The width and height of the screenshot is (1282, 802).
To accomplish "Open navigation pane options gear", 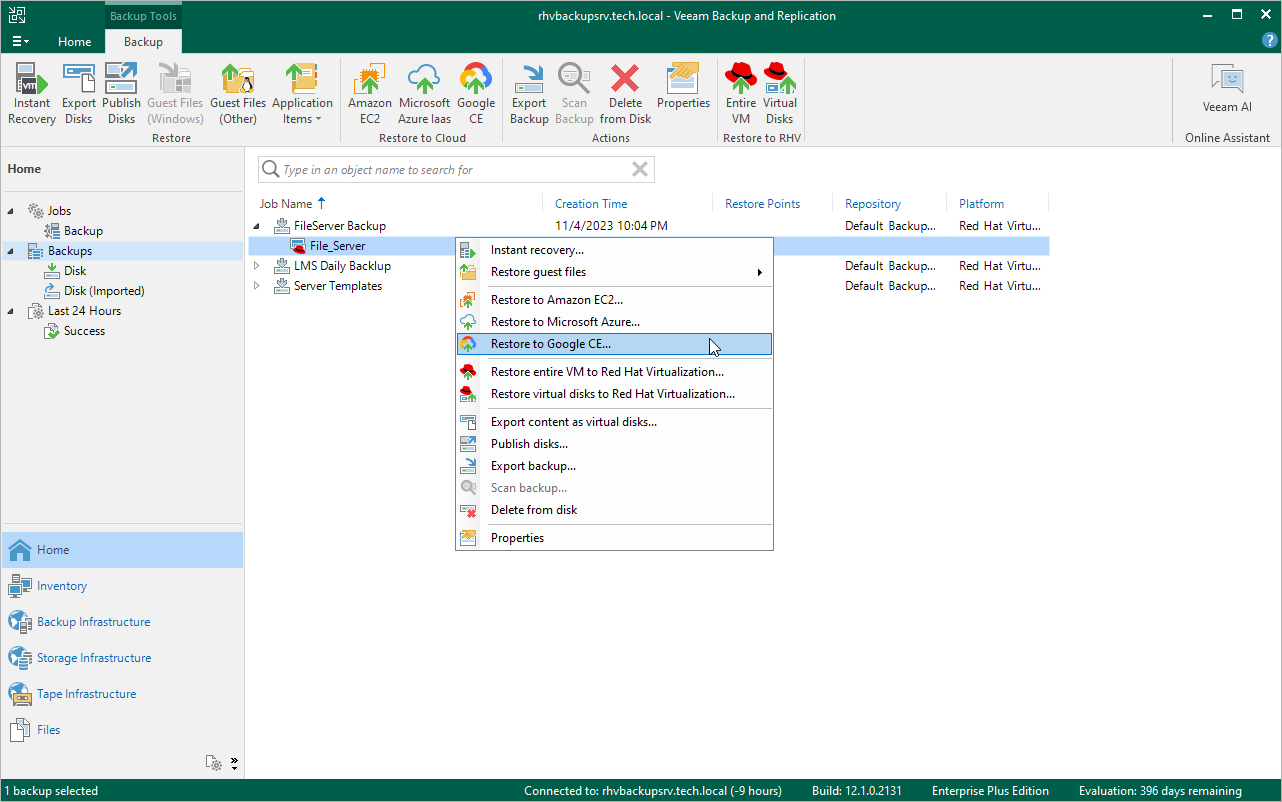I will click(214, 763).
